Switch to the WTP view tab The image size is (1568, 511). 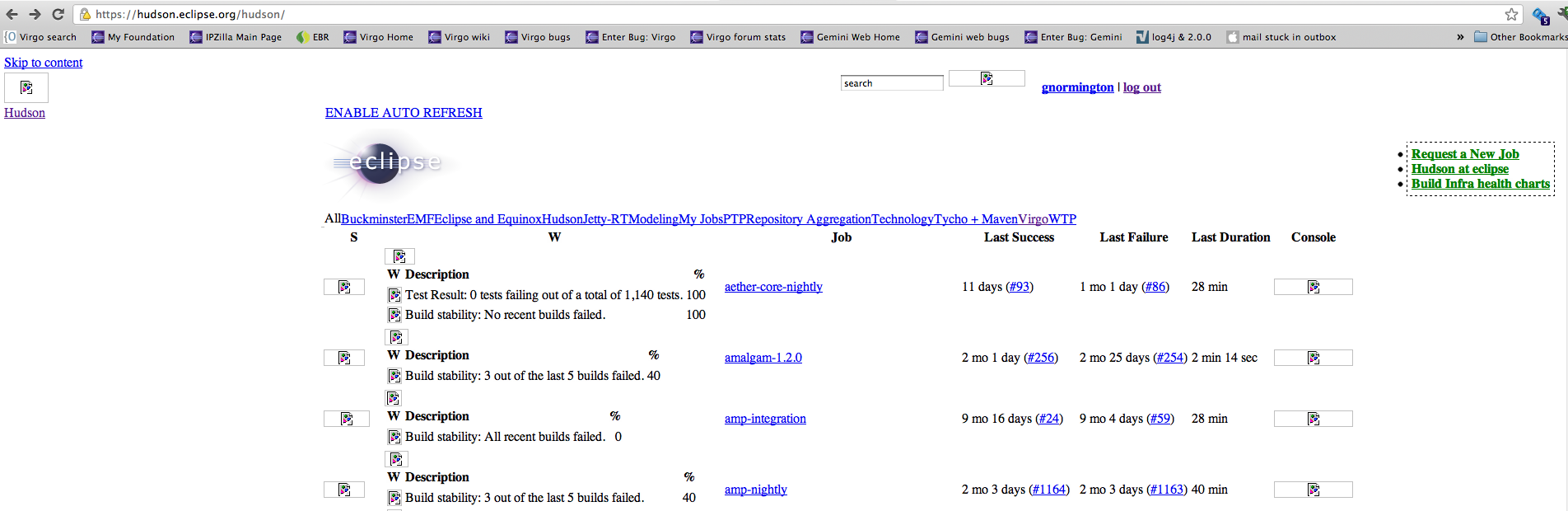(x=1062, y=219)
